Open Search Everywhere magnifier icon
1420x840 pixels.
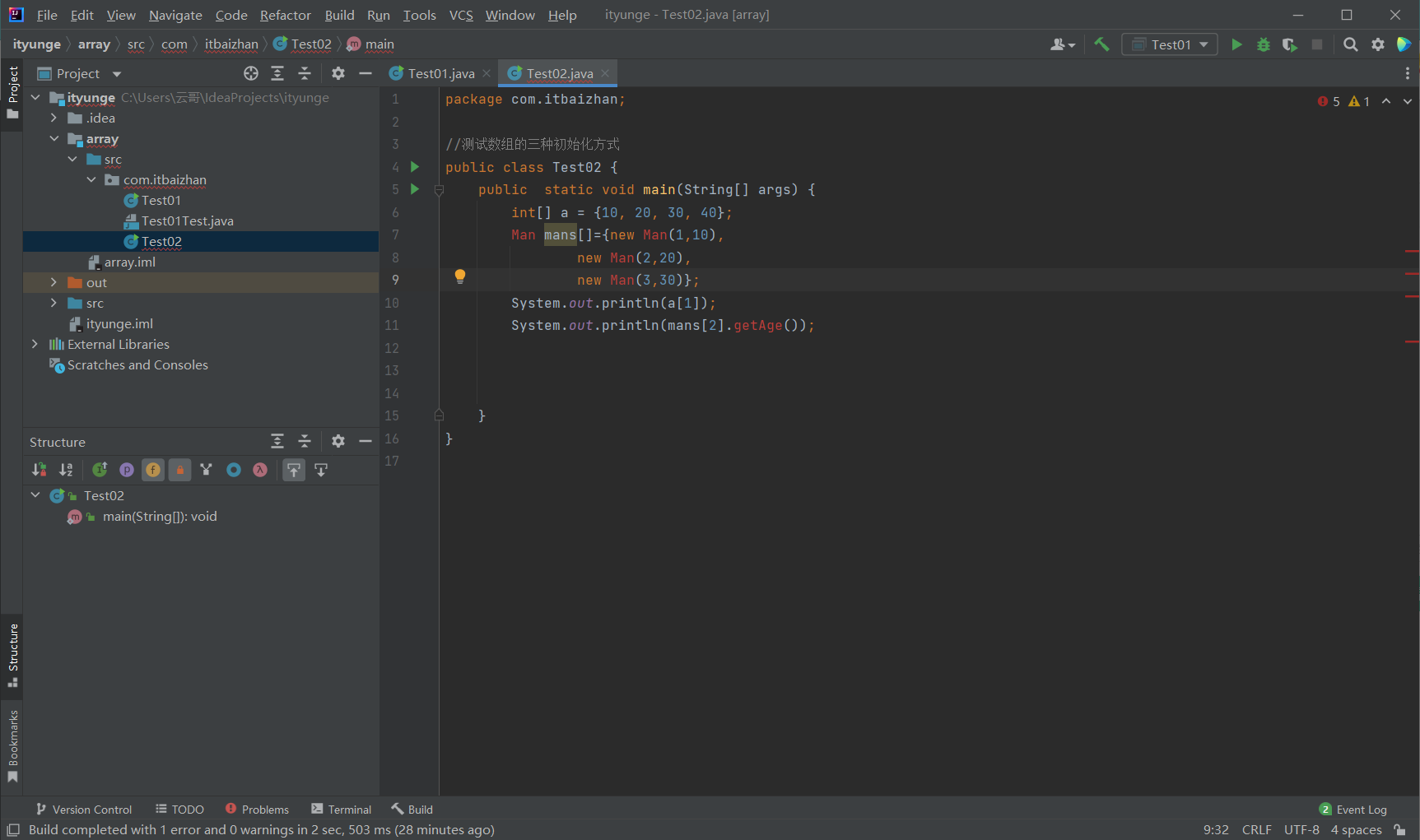[x=1351, y=44]
